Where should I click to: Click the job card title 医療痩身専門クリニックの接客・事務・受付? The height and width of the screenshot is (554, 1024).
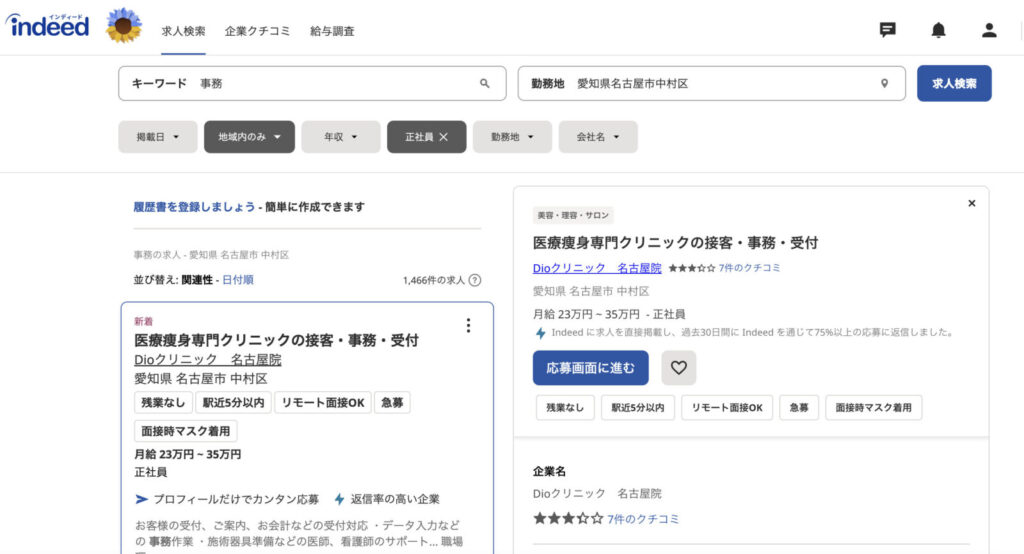276,340
